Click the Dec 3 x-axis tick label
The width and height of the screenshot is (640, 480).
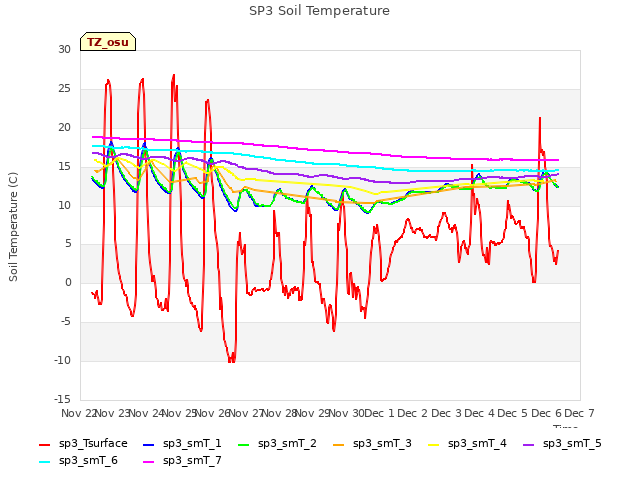click(447, 413)
